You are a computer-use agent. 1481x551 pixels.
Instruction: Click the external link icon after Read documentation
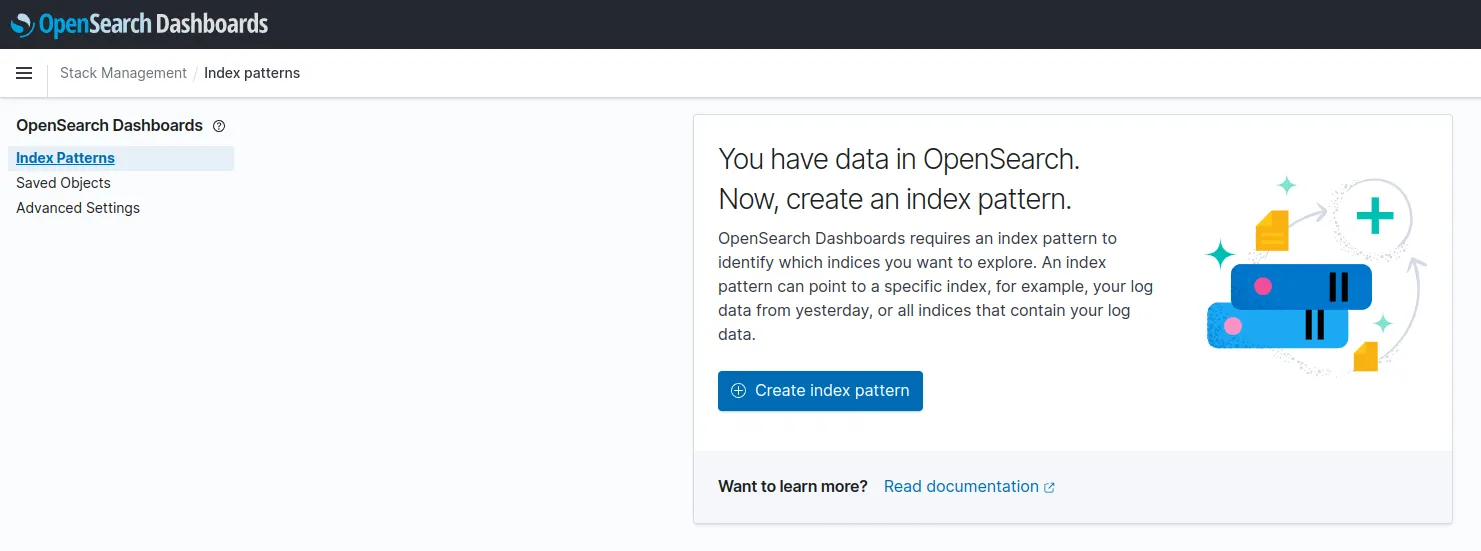click(x=1049, y=488)
